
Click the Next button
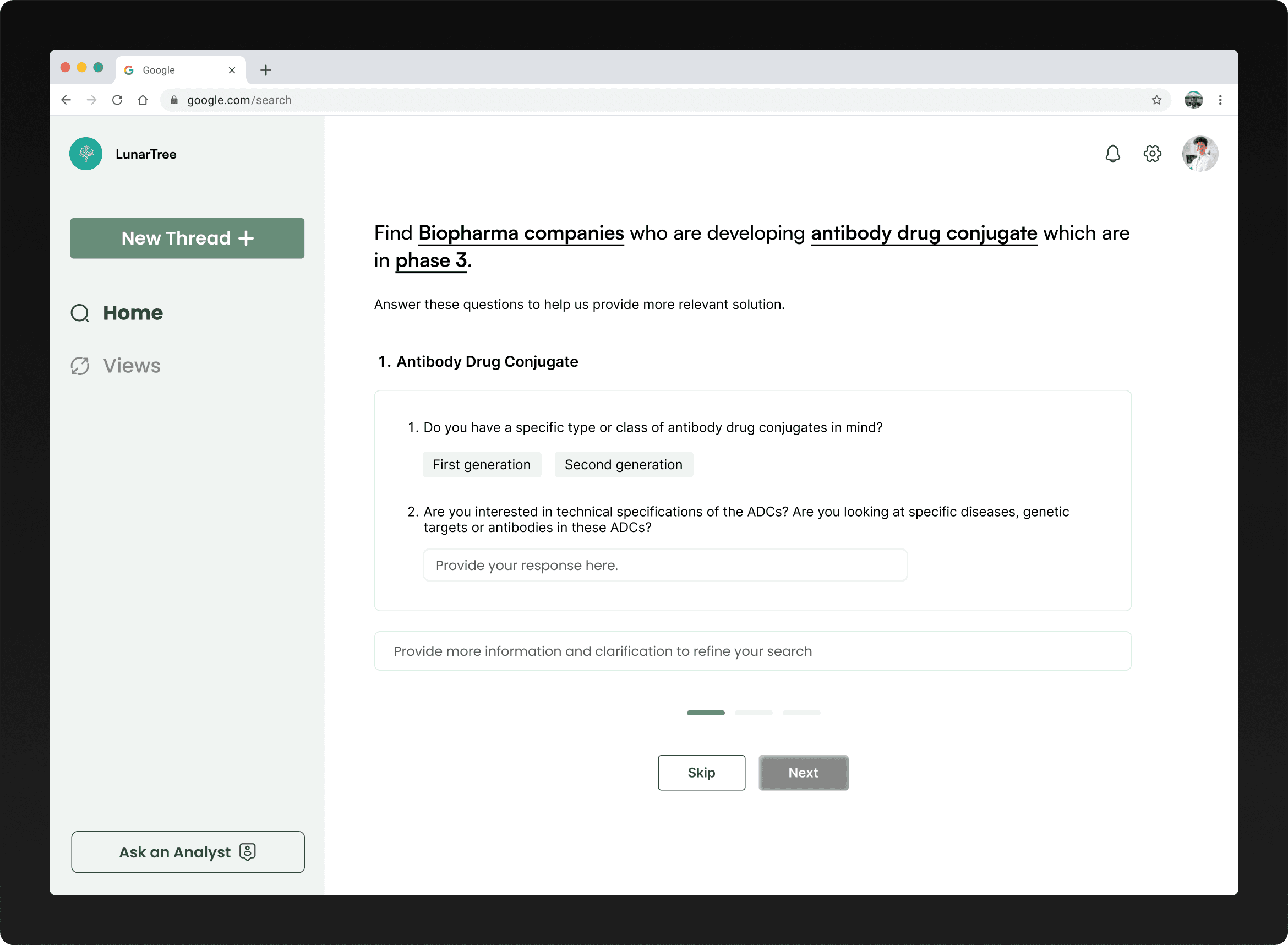803,772
